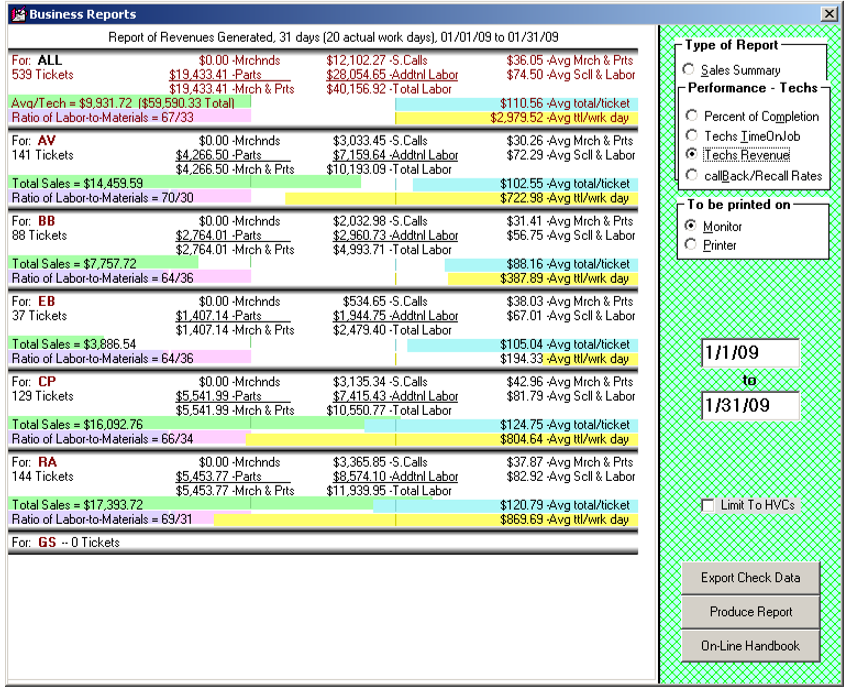
Task: Select Techs TimeOnJob radio button
Action: pos(691,136)
